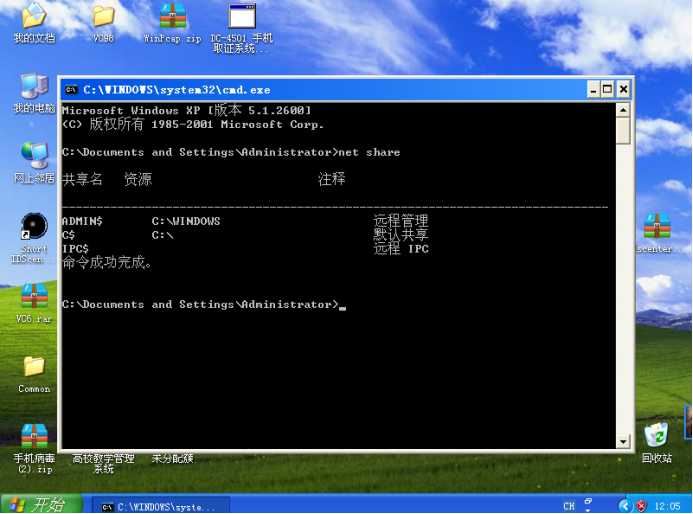Viewport: 693px width, 514px height.
Task: Select 未分配簇 desktop label
Action: [x=172, y=458]
